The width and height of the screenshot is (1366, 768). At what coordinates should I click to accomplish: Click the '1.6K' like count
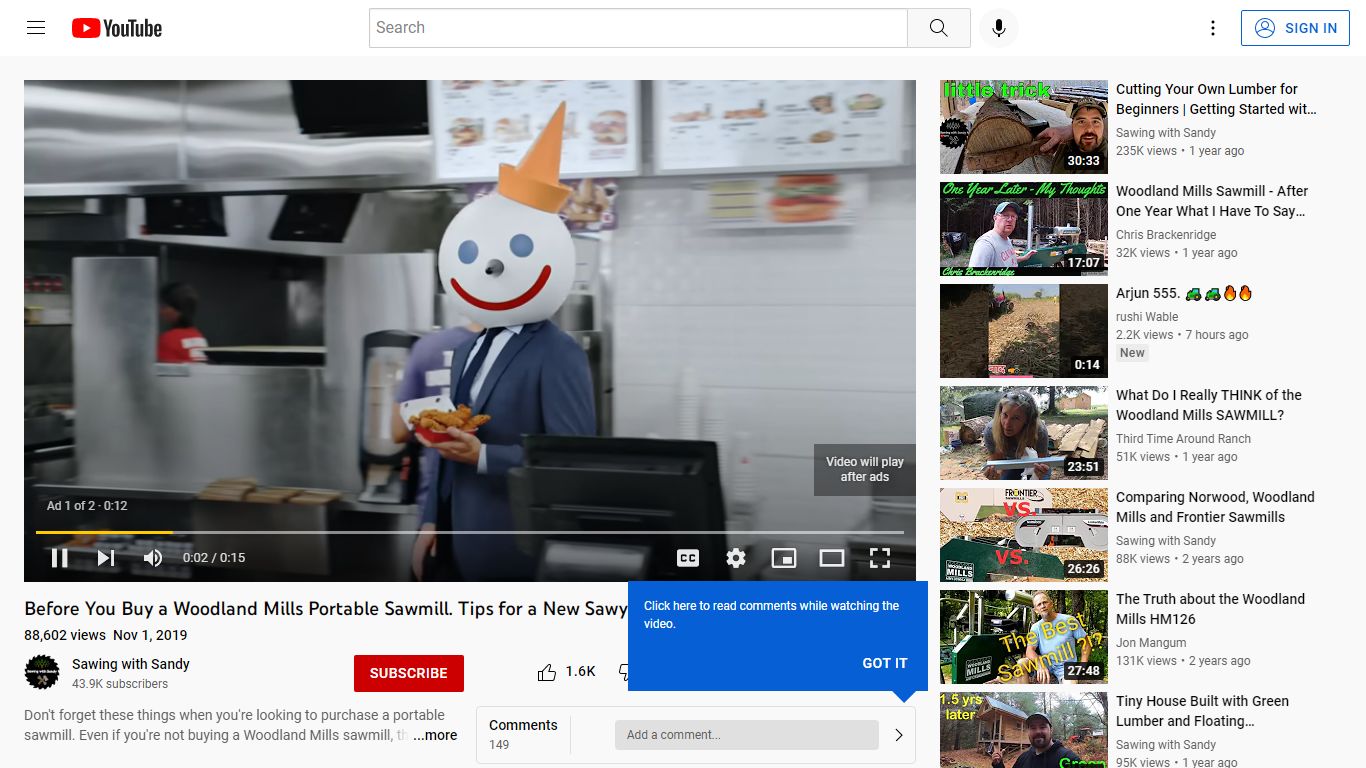point(580,672)
